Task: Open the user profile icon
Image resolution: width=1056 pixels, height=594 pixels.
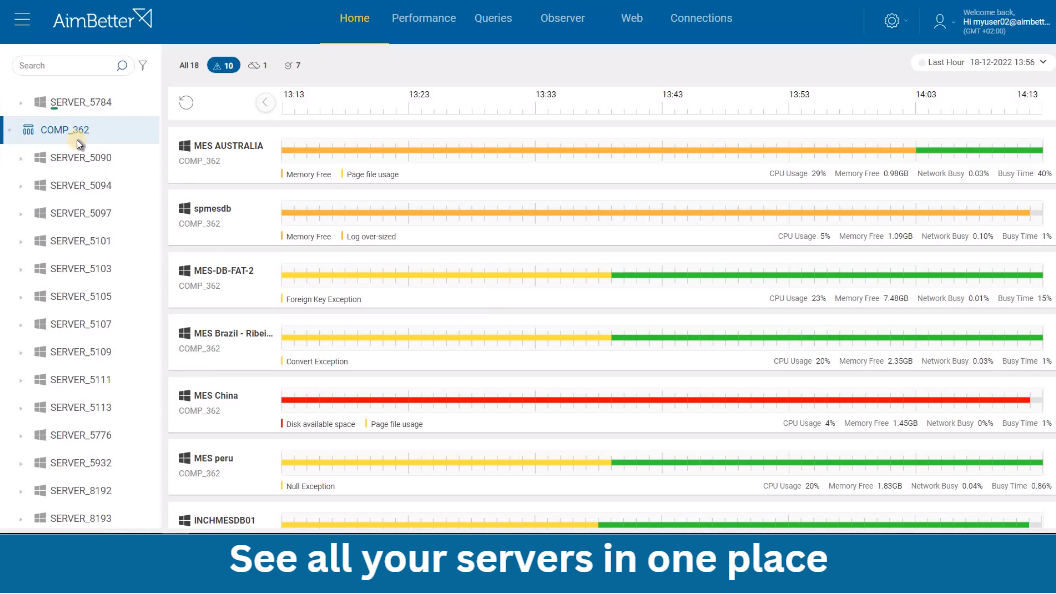Action: [x=939, y=22]
